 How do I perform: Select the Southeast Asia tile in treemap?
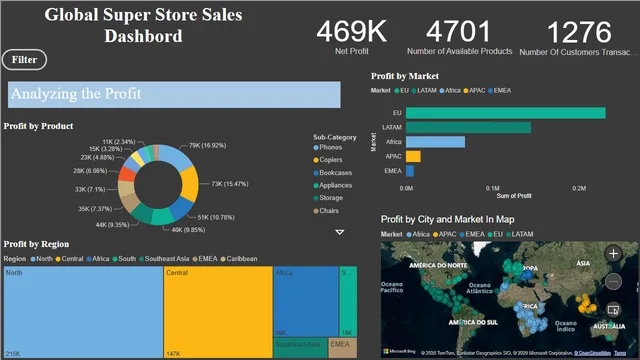coord(301,348)
